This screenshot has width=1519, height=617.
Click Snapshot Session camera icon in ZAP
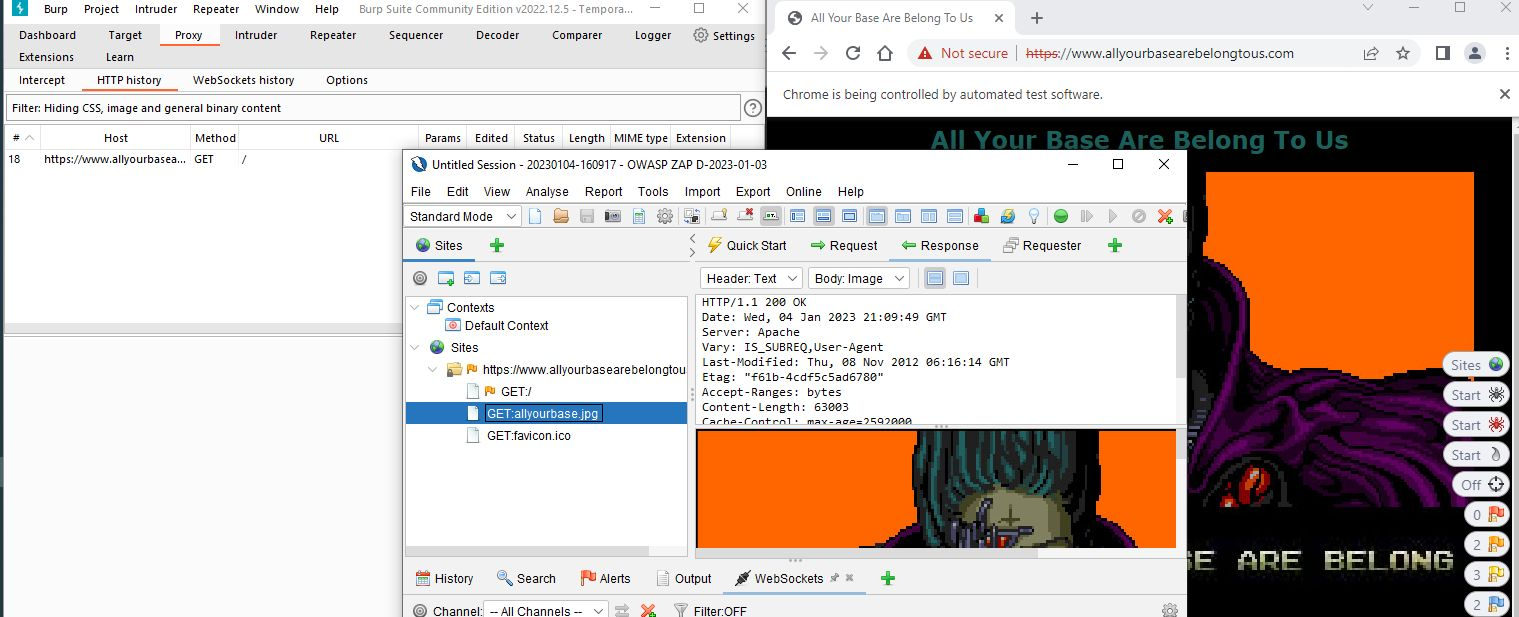tap(613, 216)
